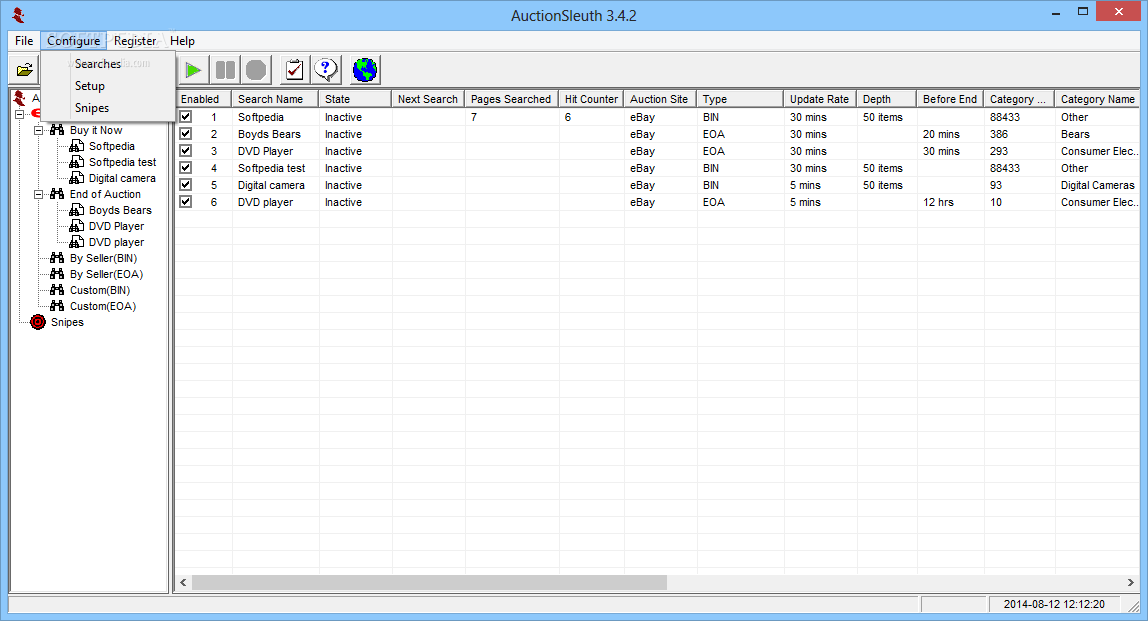Uncheck Enabled box for search 4 Softpedia test

[x=186, y=168]
